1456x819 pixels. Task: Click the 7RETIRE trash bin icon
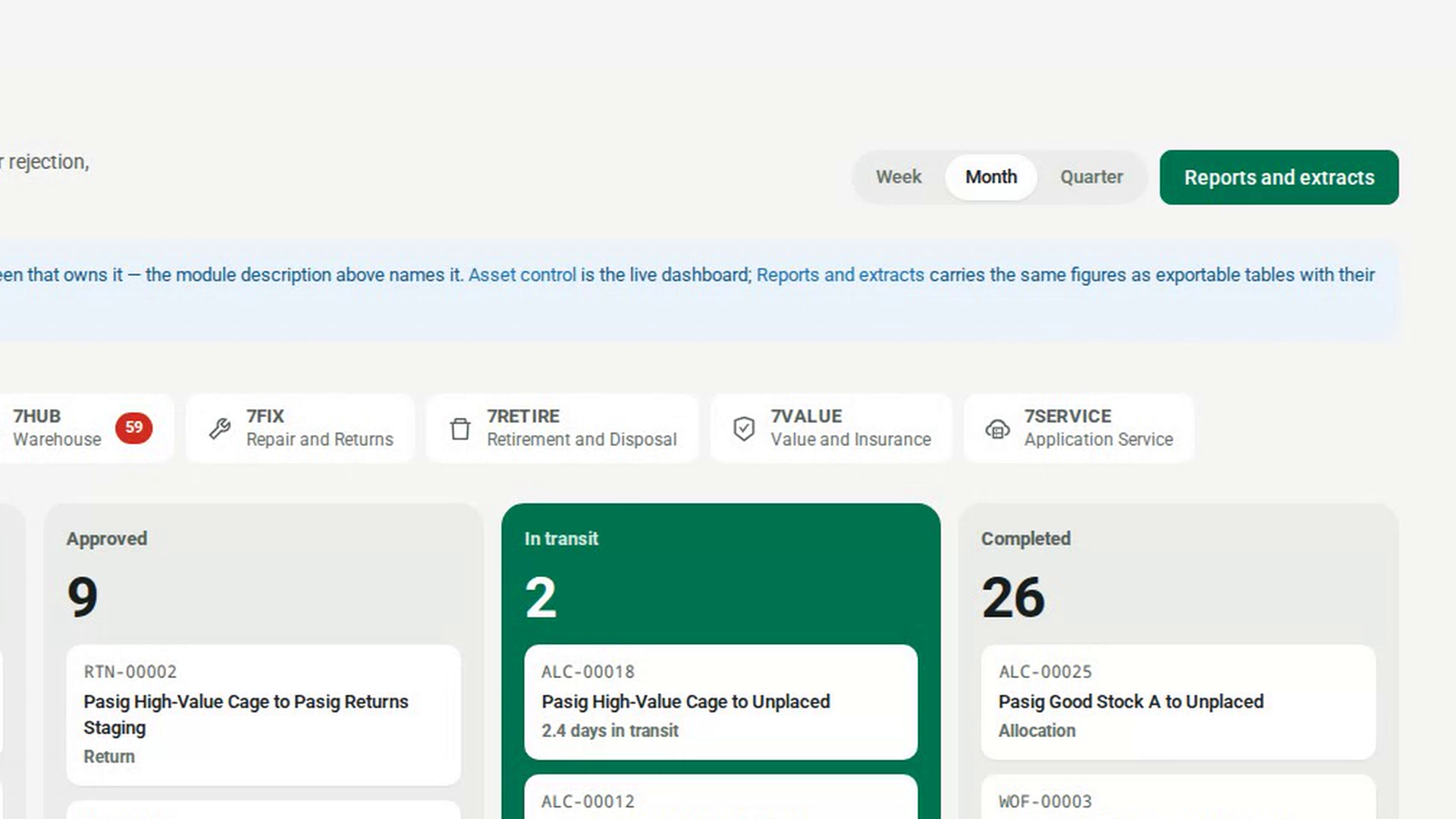[460, 428]
